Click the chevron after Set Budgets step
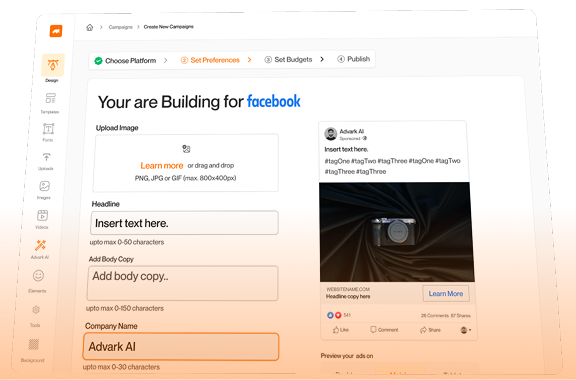Image resolution: width=576 pixels, height=380 pixels. [x=322, y=59]
